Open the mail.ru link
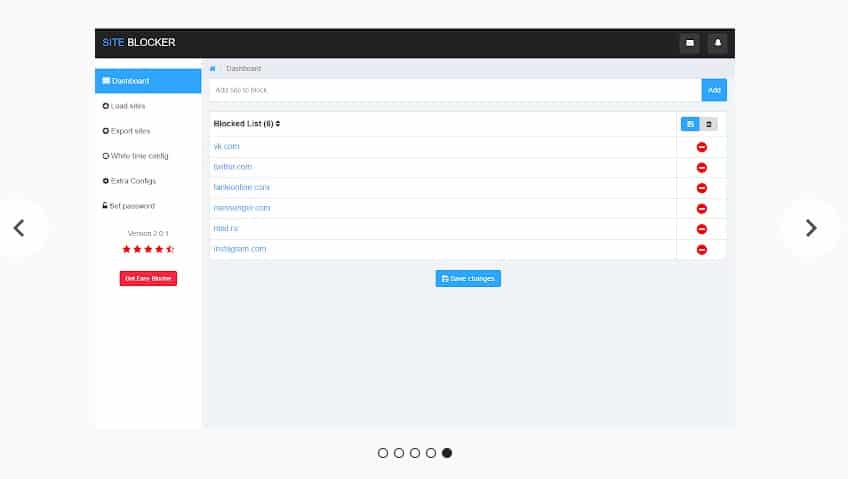848x479 pixels. pos(226,228)
